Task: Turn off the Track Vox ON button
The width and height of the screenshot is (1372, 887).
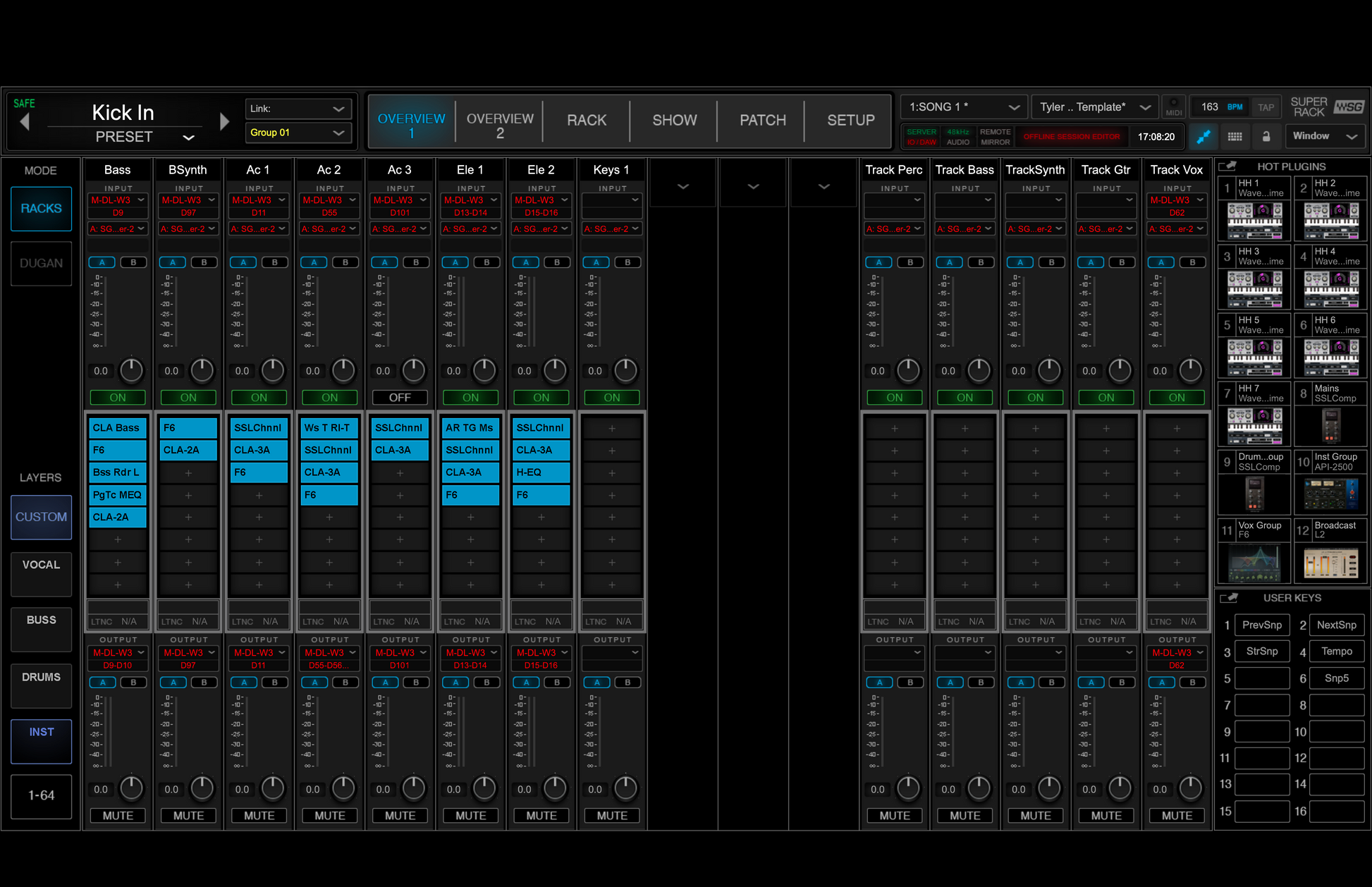Action: (x=1177, y=398)
